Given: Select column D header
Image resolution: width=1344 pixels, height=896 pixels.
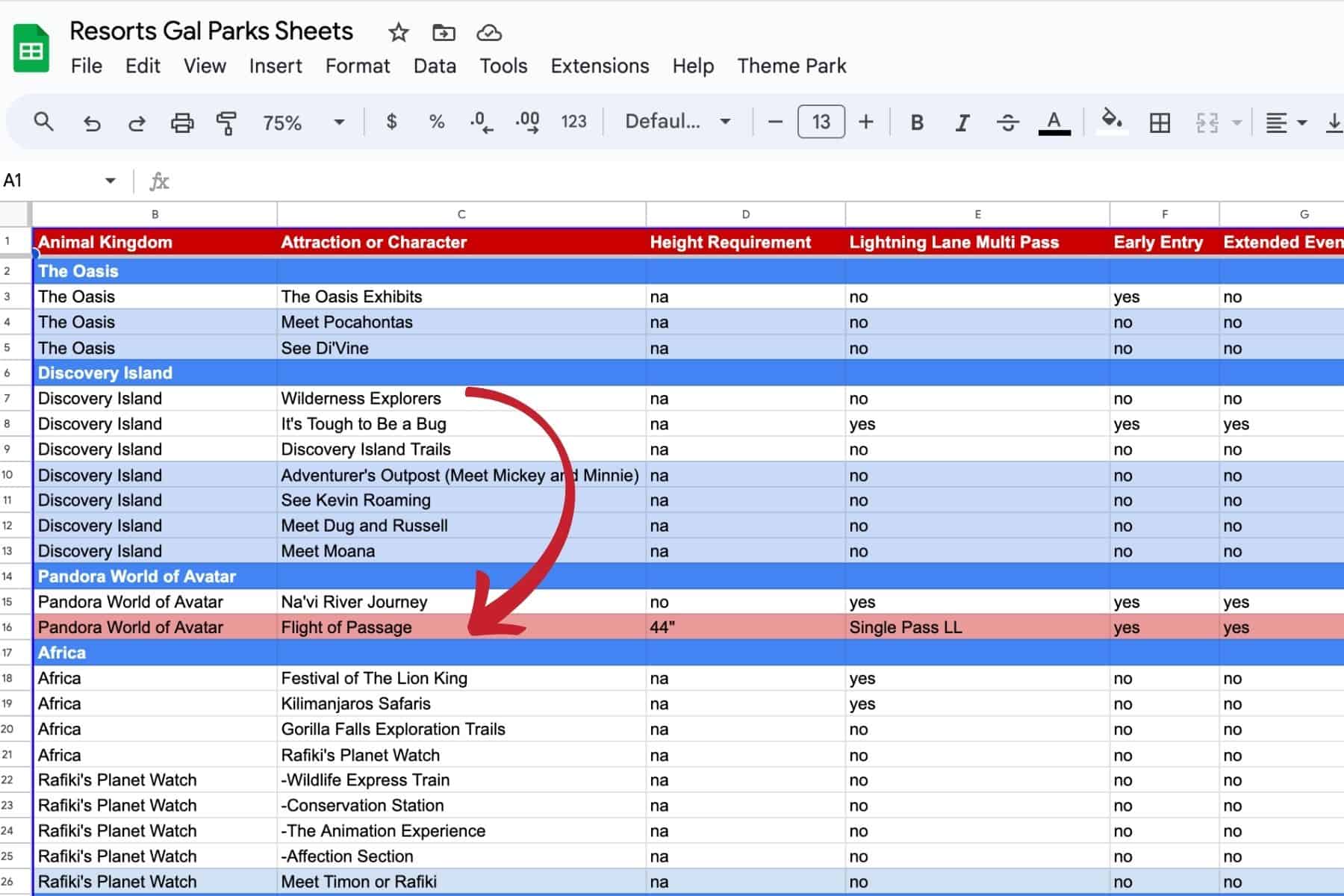Looking at the screenshot, I should pos(745,214).
